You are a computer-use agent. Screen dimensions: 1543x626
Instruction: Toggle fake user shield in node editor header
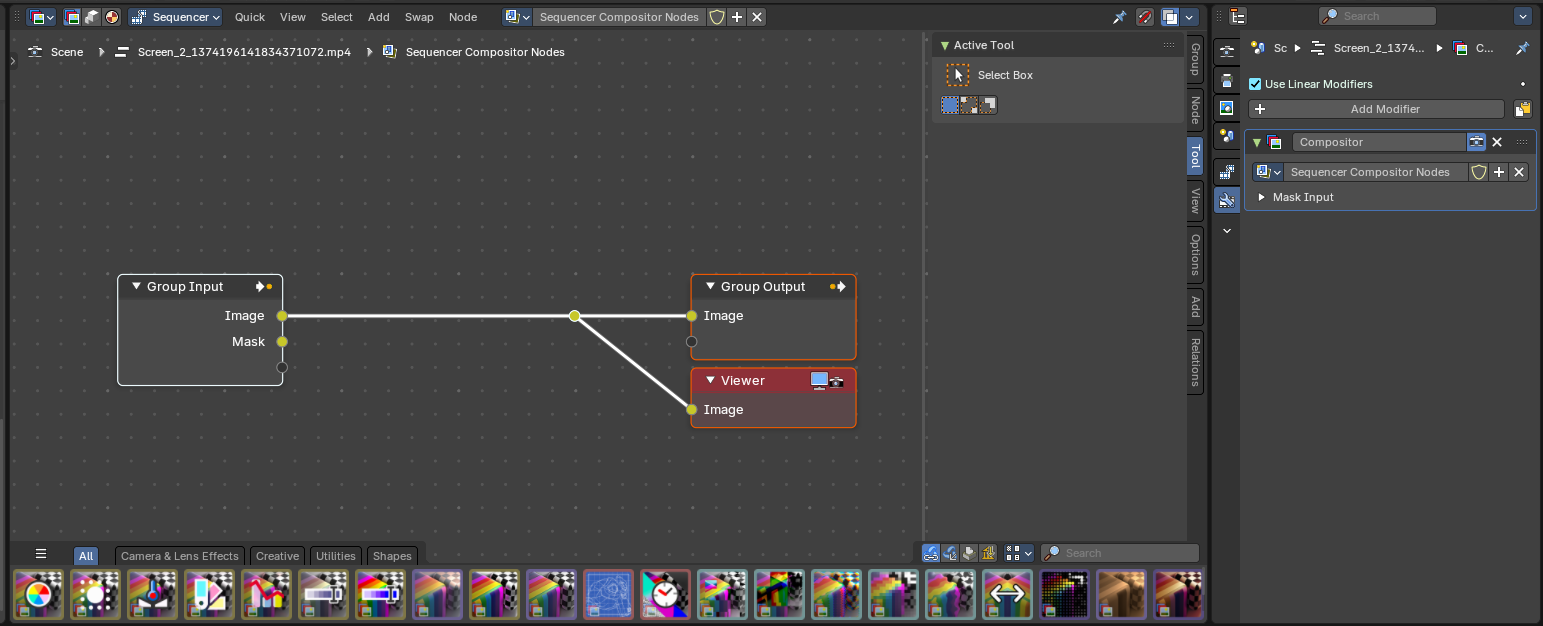point(716,17)
